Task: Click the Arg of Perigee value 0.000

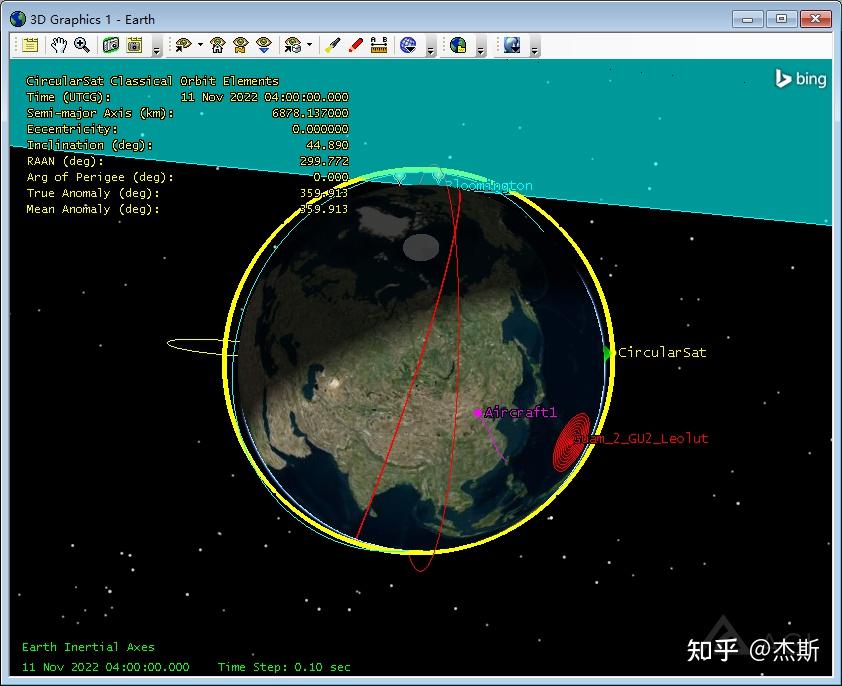Action: 331,177
